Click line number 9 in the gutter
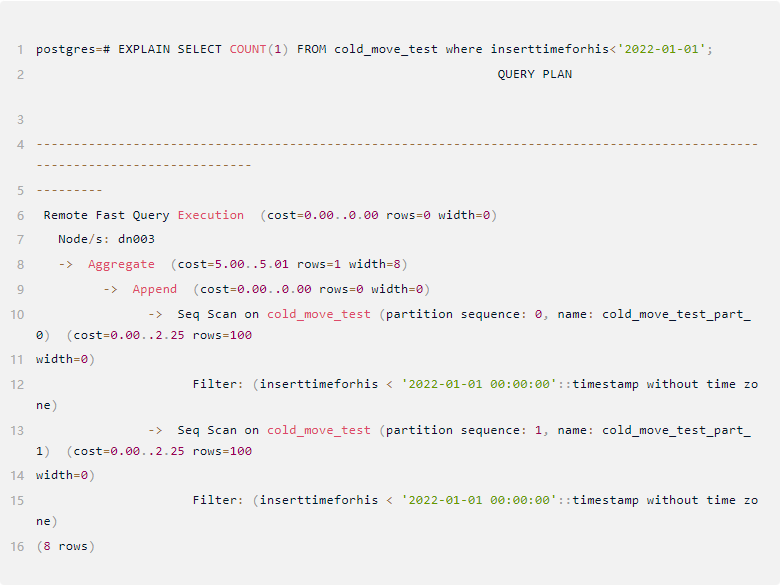Viewport: 780px width, 586px height. (20, 289)
